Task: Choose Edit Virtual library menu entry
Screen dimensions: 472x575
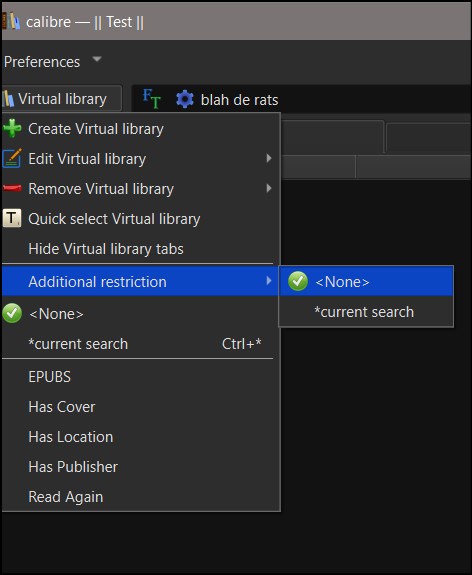Action: pyautogui.click(x=141, y=159)
